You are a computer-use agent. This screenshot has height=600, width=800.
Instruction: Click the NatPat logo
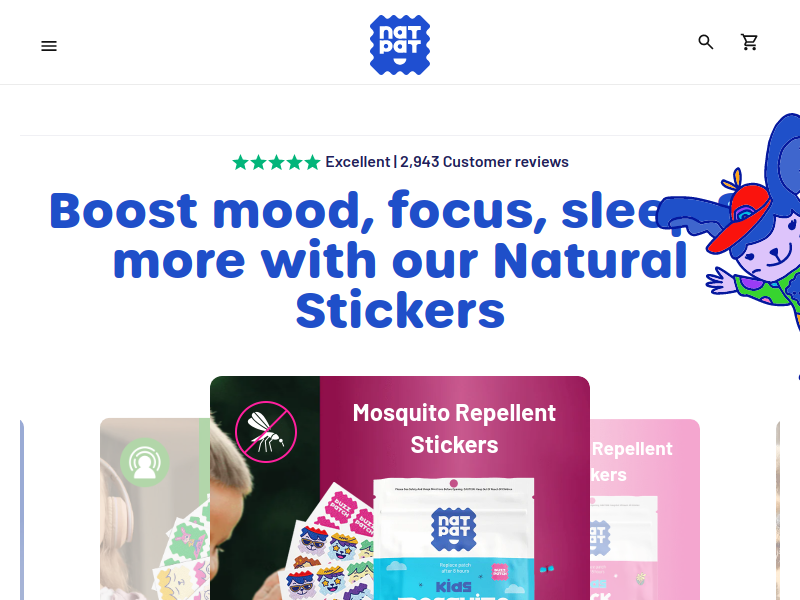400,45
